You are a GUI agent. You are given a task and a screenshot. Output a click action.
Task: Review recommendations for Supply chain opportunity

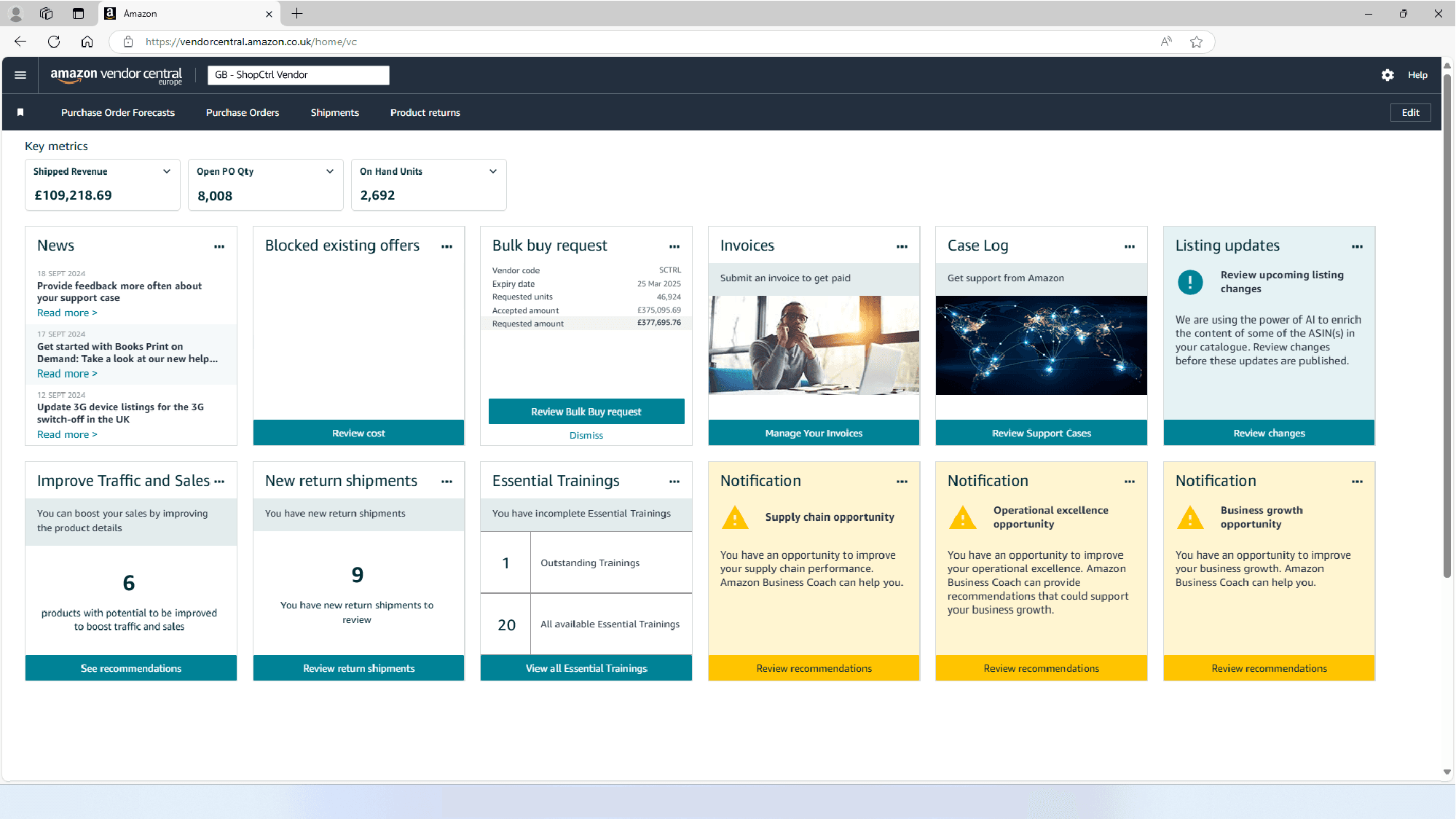[x=814, y=668]
